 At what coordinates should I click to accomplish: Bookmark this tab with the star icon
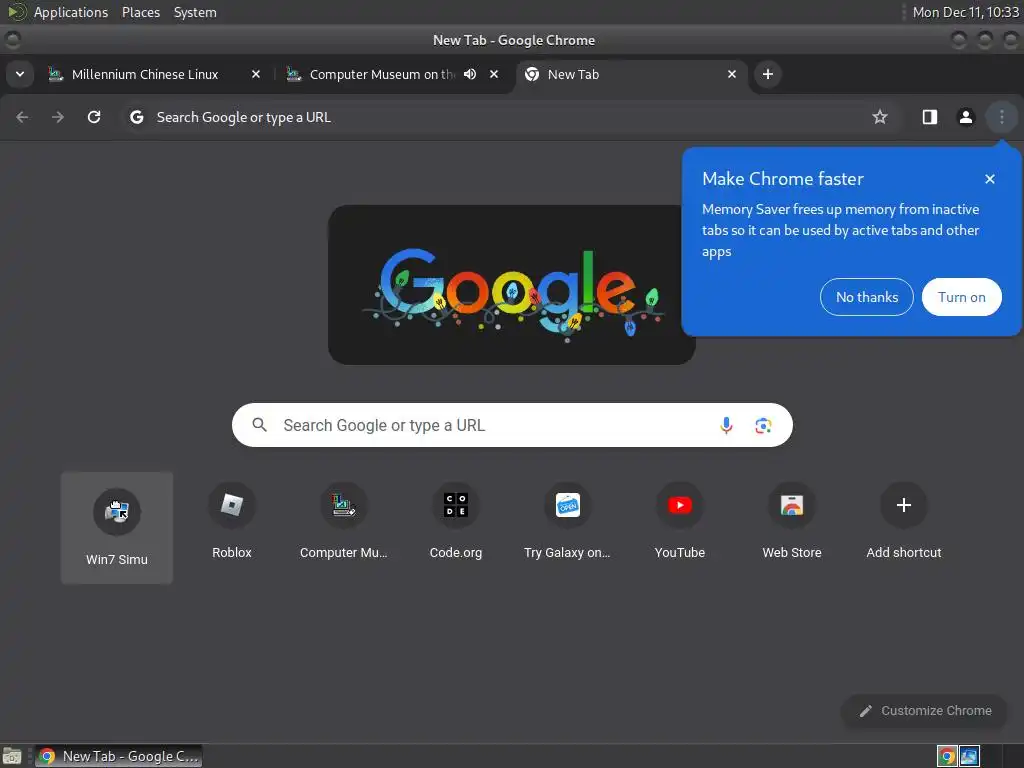[x=880, y=117]
